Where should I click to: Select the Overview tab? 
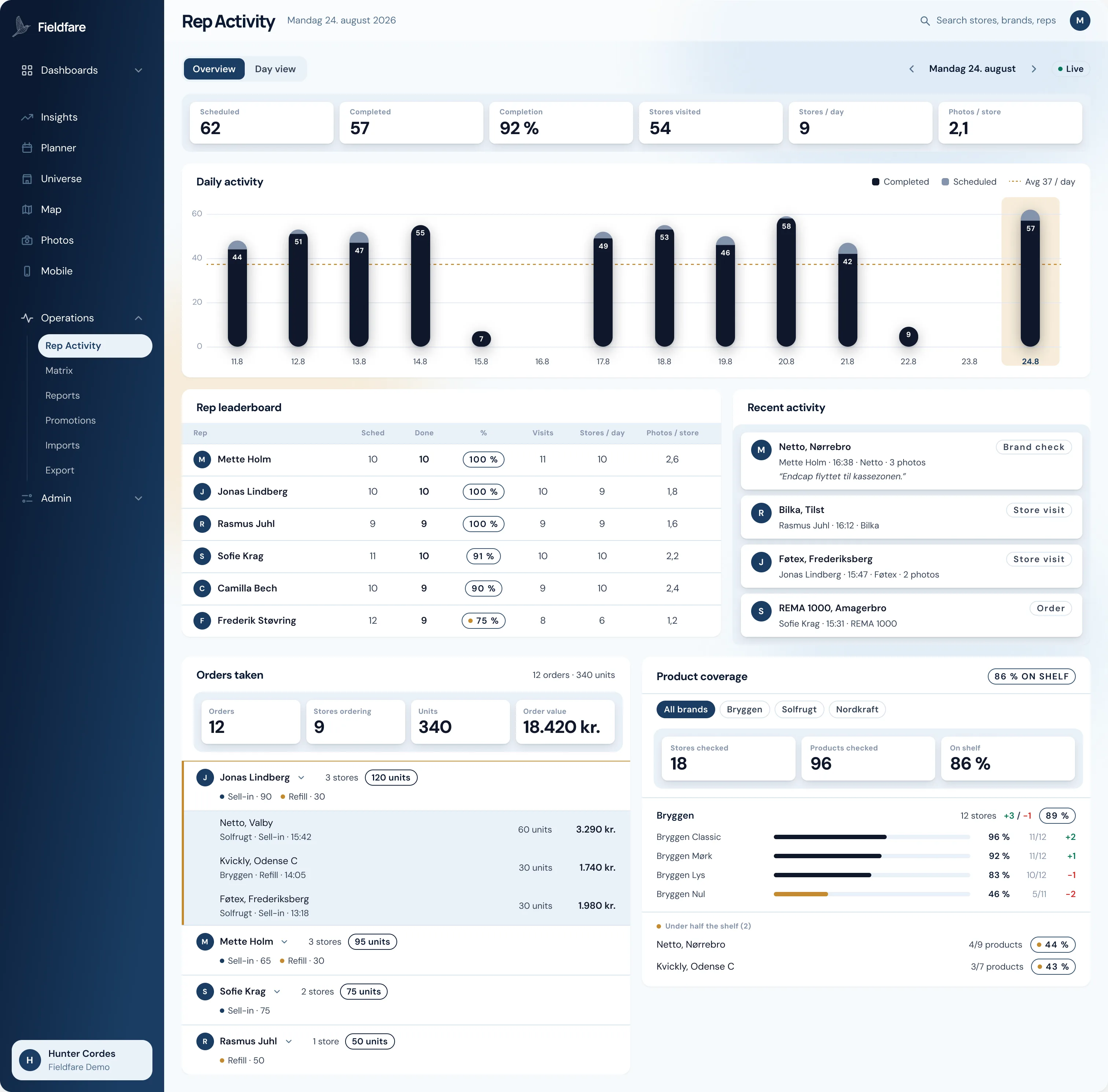click(214, 69)
